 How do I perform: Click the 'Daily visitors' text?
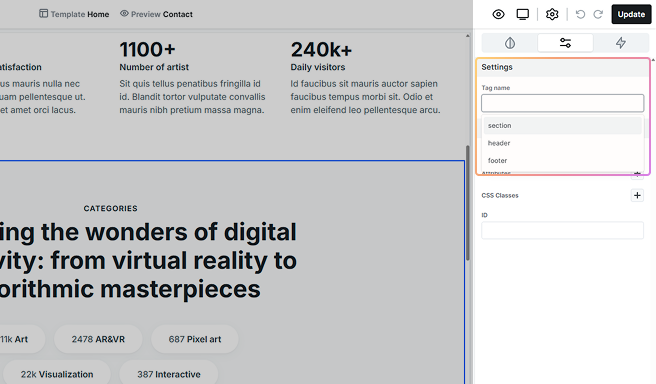coord(318,67)
